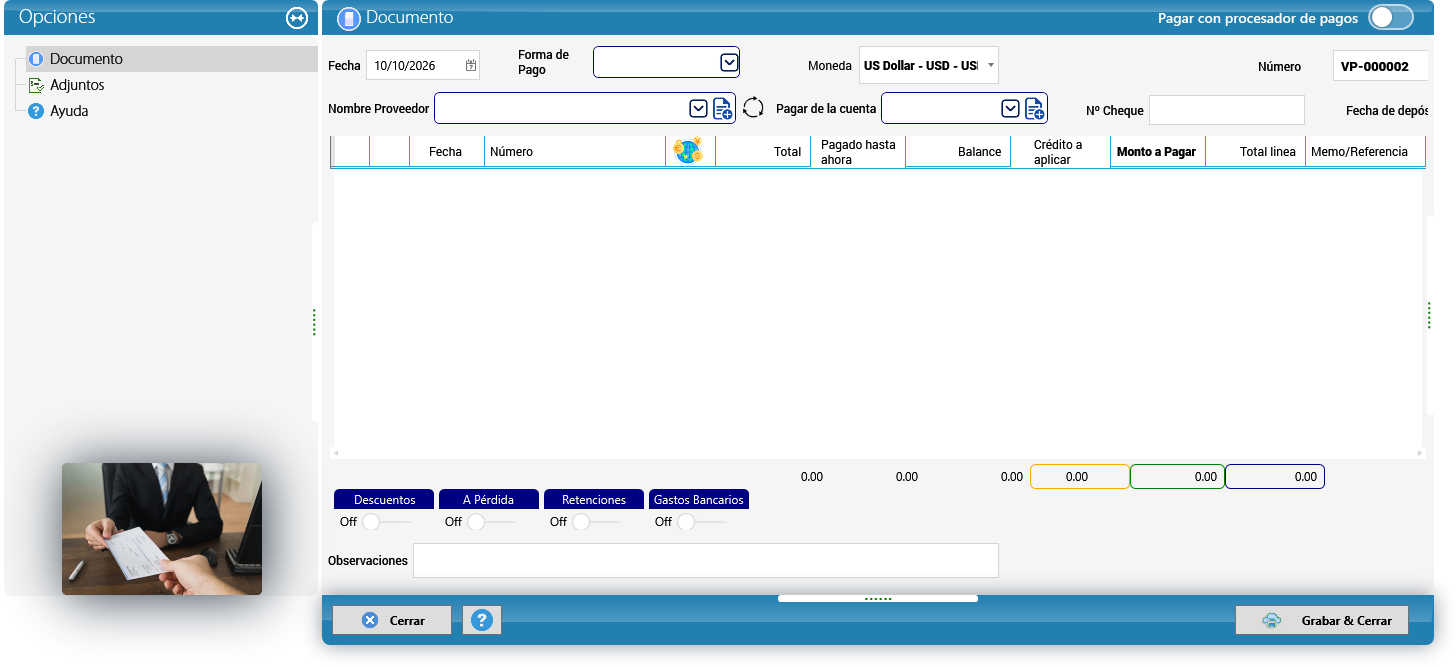Click the Documento header document icon
This screenshot has width=1456, height=667.
(x=348, y=18)
